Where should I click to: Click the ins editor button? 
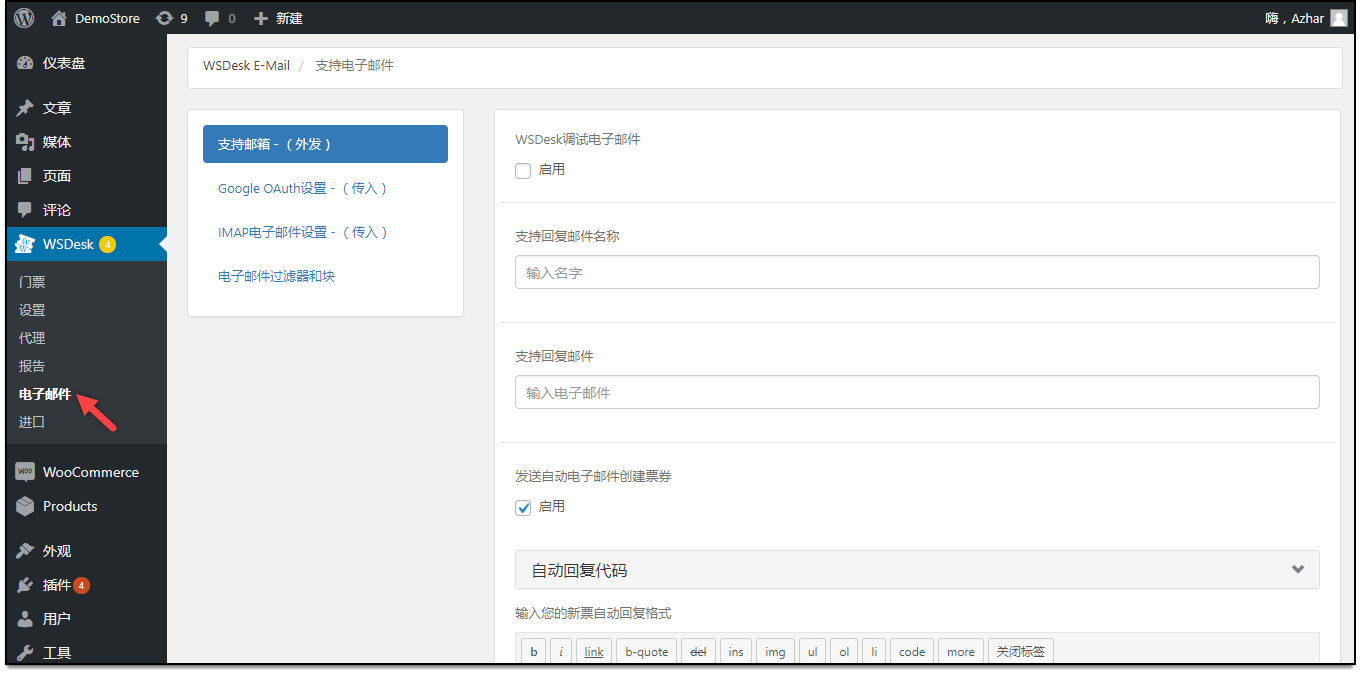(x=736, y=652)
